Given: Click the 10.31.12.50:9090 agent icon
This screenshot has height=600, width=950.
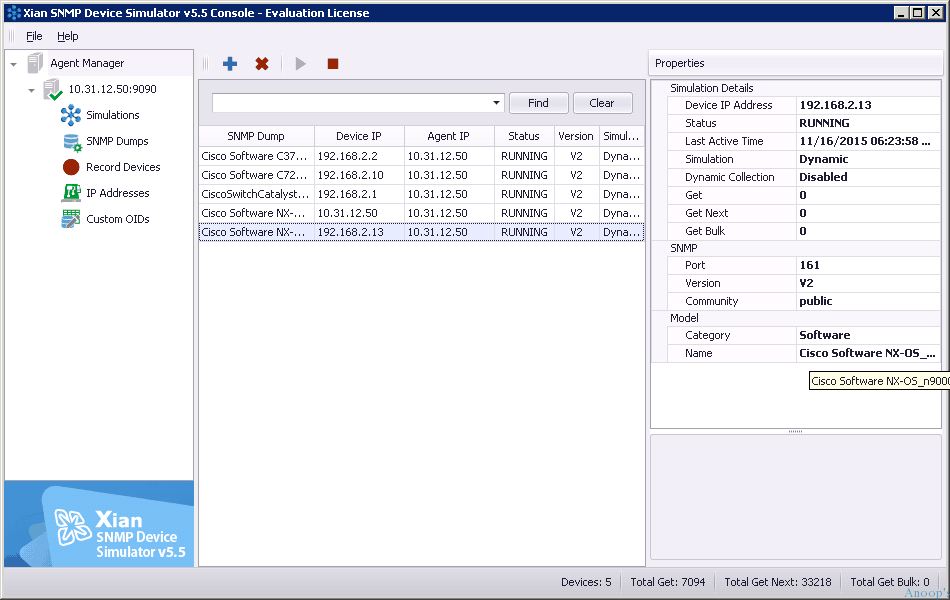Looking at the screenshot, I should tap(53, 90).
